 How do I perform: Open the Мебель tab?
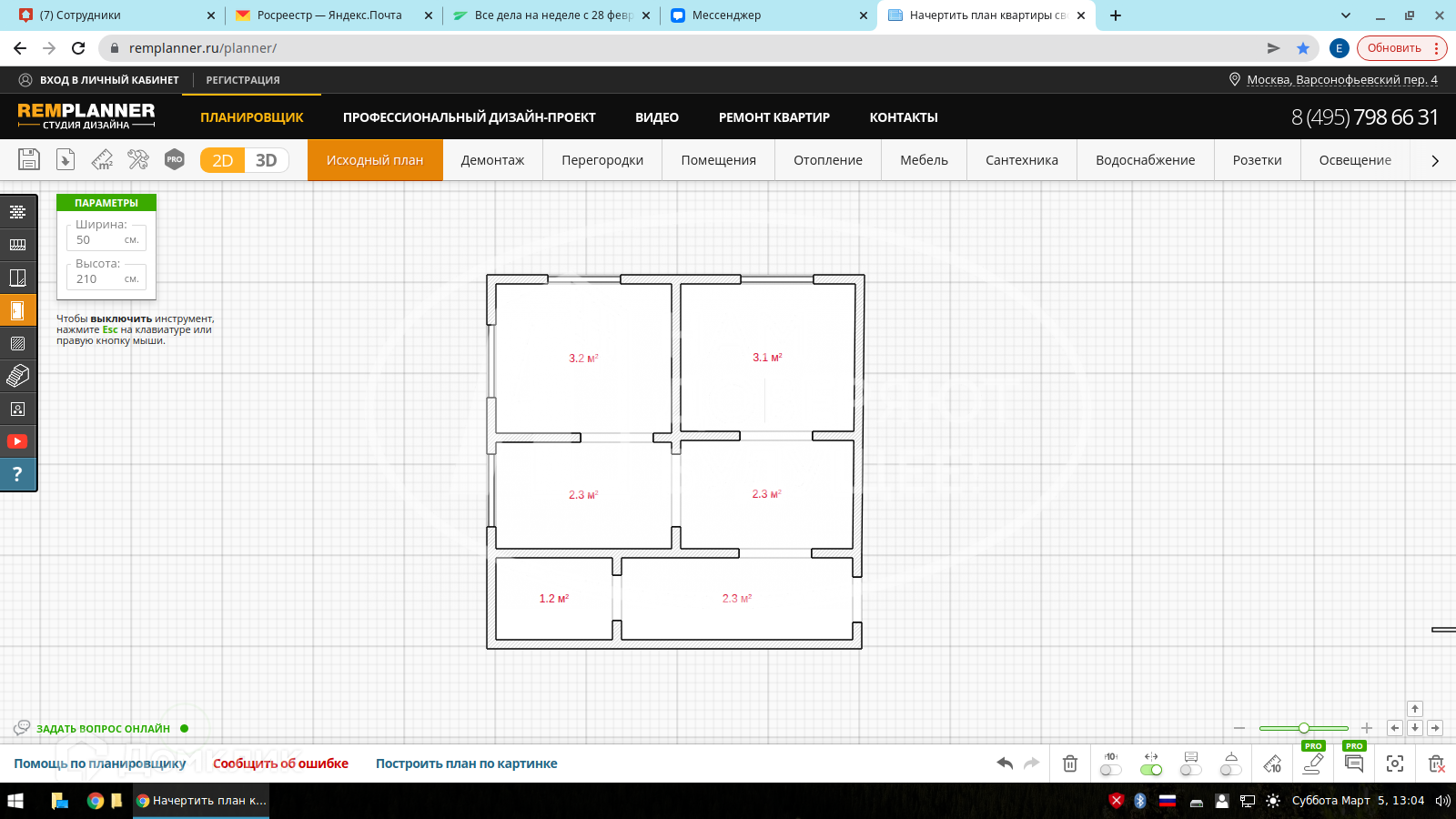pyautogui.click(x=924, y=160)
